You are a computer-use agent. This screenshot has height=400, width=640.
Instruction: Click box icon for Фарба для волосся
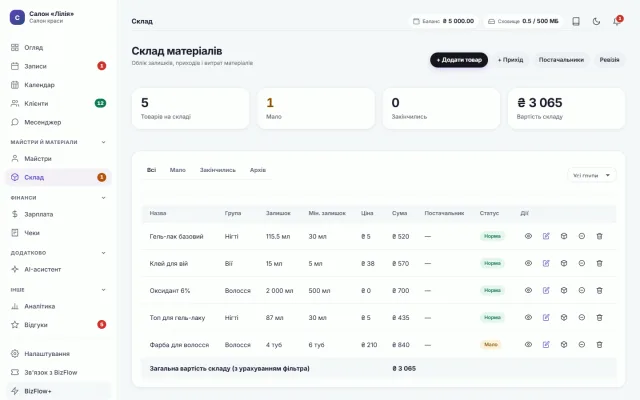[564, 344]
